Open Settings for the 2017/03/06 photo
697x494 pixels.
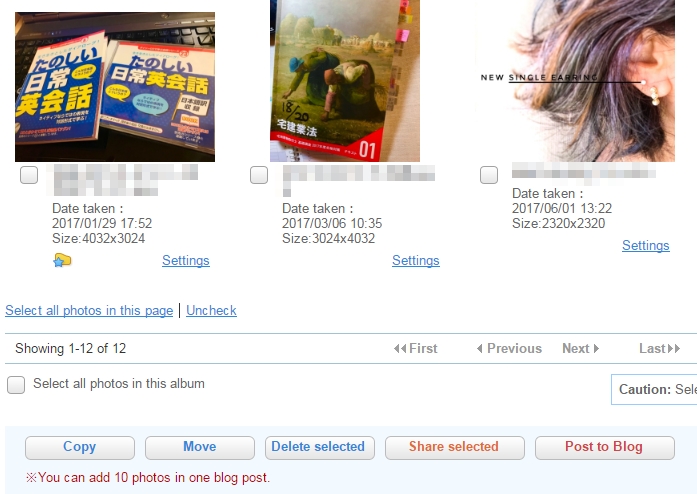(x=416, y=261)
